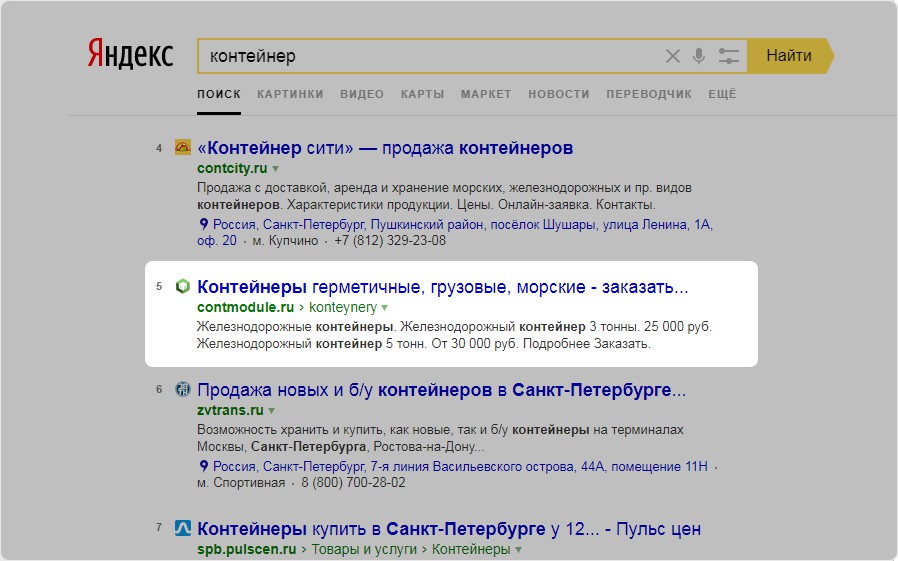Click the spb.pulscen.ru green URL
The width and height of the screenshot is (898, 561).
[x=246, y=549]
